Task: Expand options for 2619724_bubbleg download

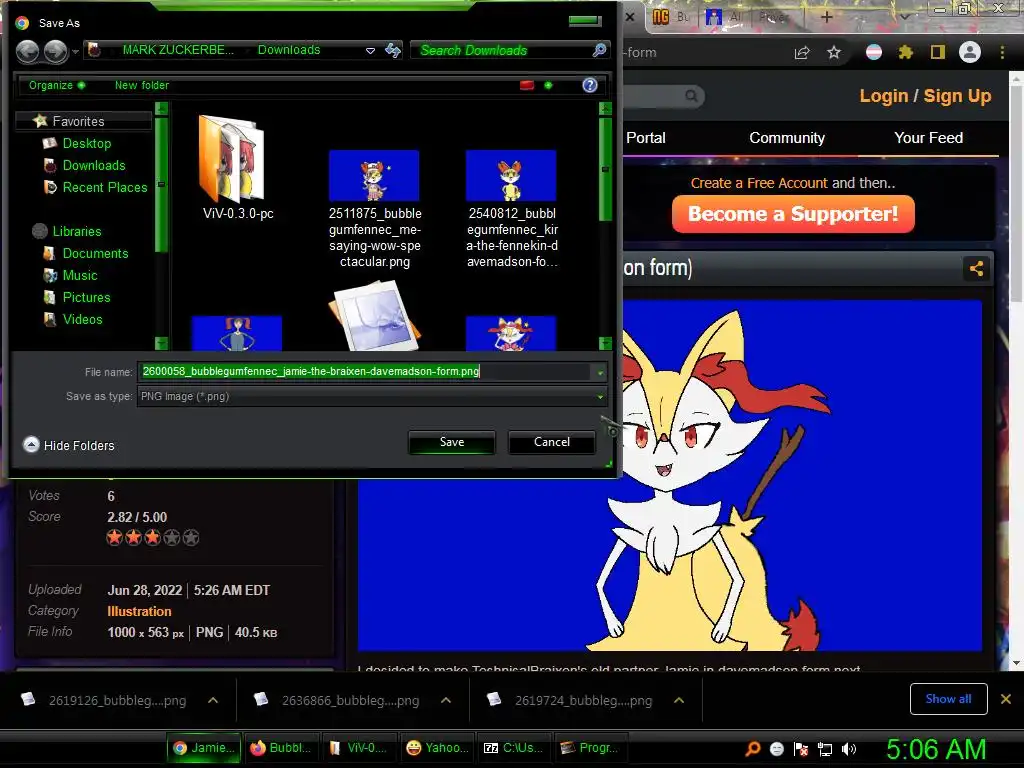Action: click(x=679, y=700)
